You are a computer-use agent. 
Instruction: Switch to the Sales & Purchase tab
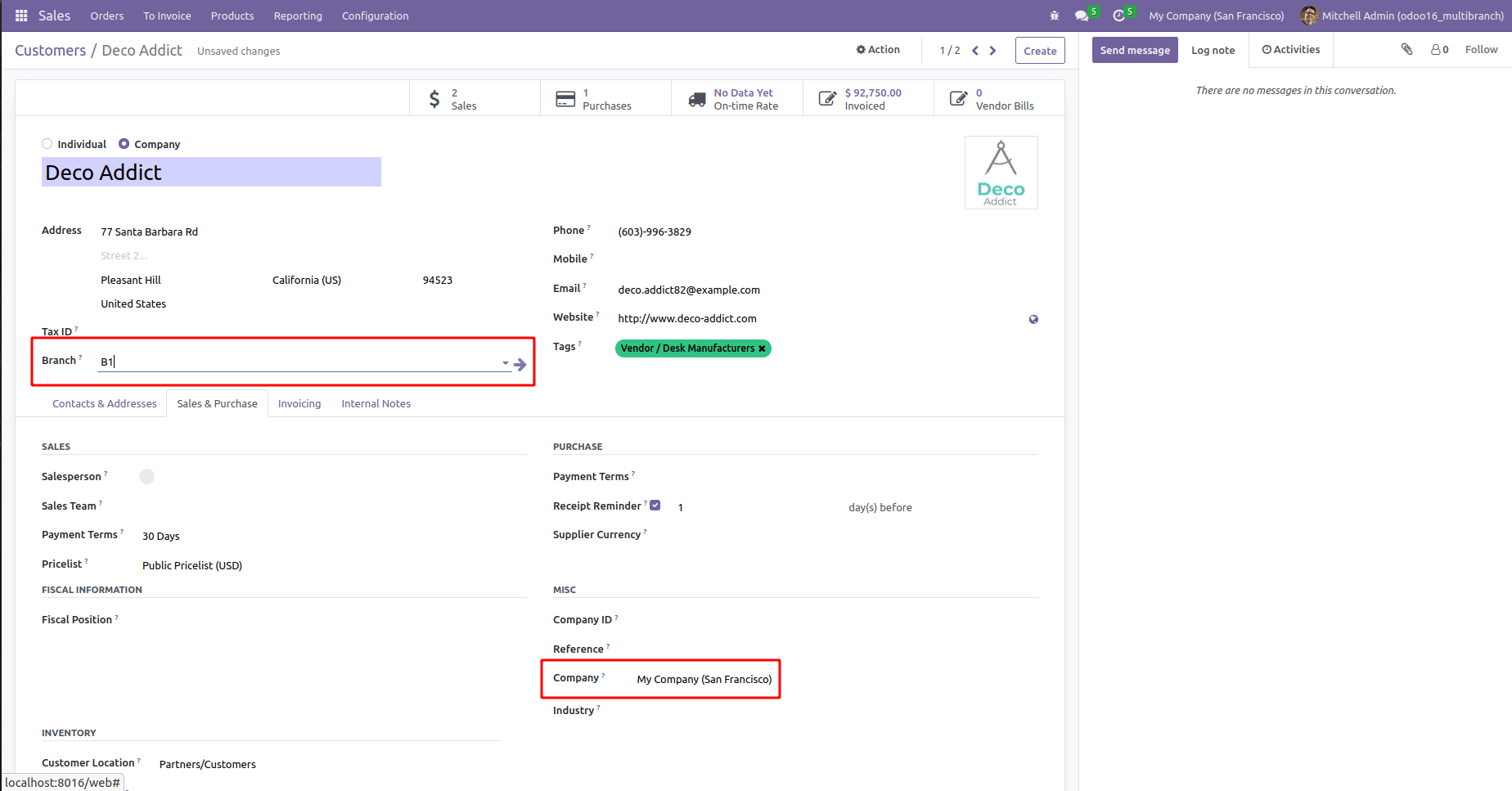pyautogui.click(x=218, y=403)
